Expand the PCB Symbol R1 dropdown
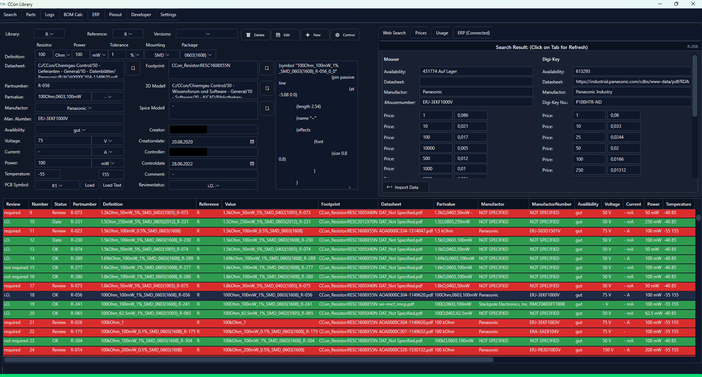The image size is (702, 377). [57, 185]
